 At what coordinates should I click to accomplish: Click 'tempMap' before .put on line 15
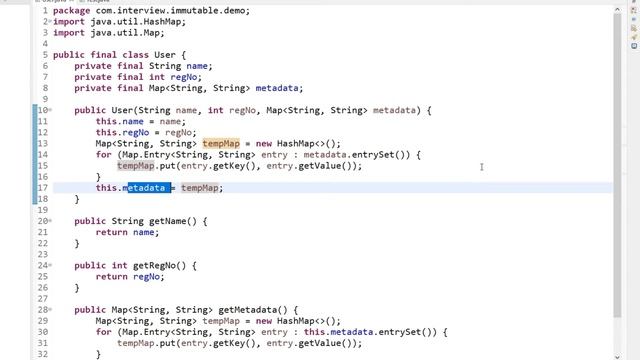(x=136, y=166)
